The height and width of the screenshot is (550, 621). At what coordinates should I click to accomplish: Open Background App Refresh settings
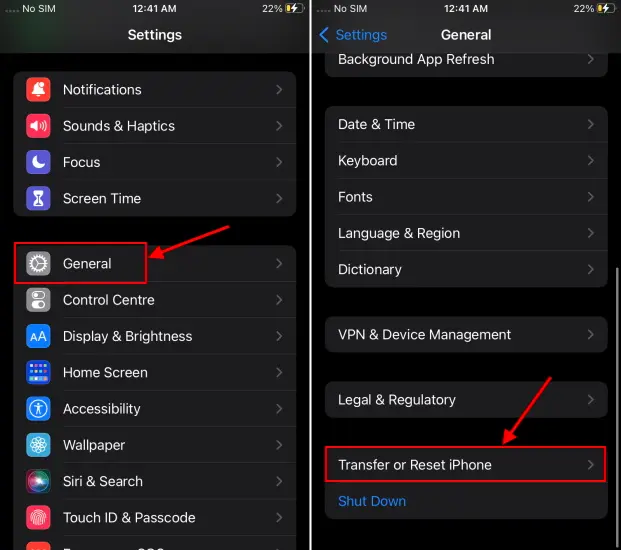(466, 63)
